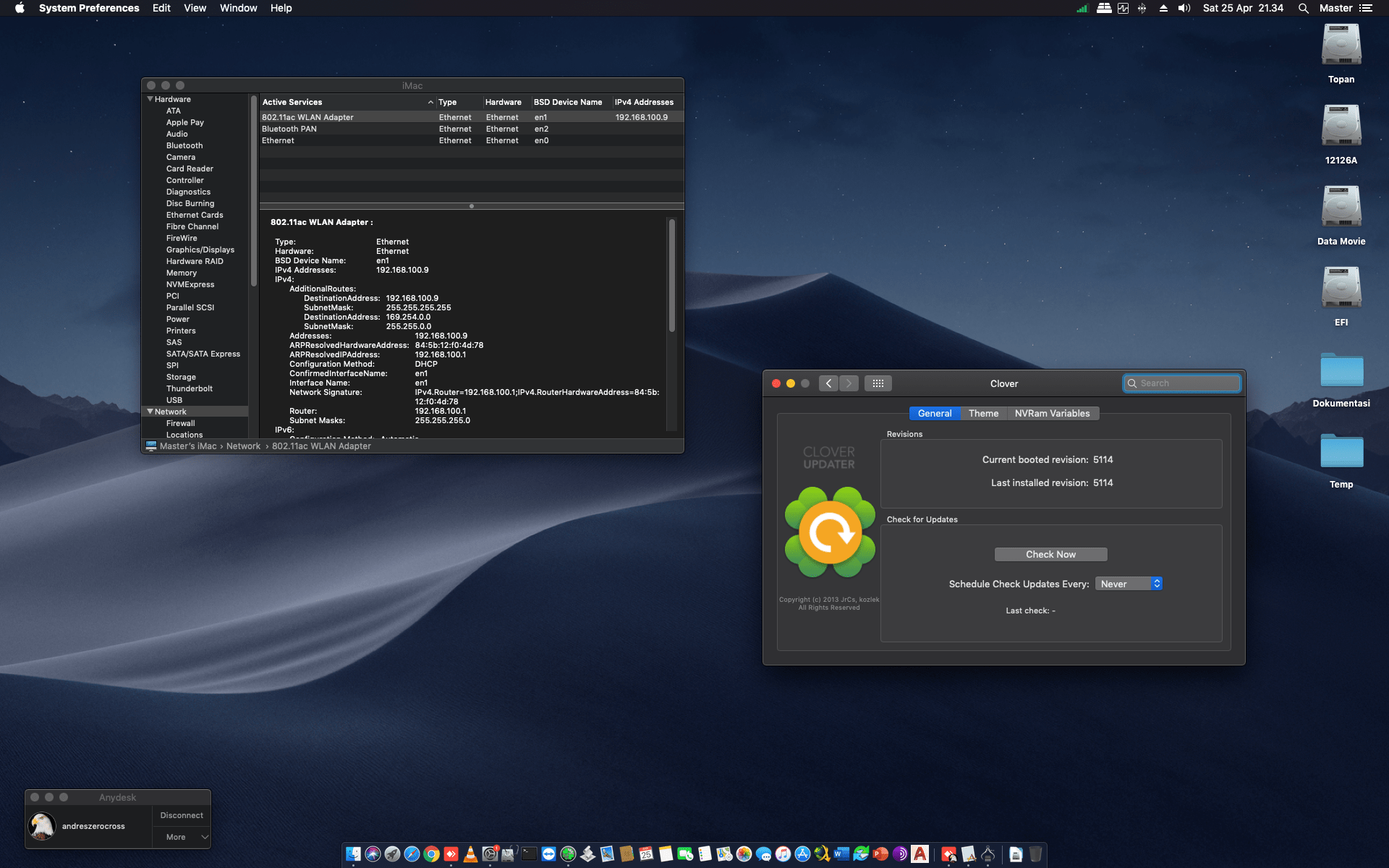Open the volume control in menu bar
The width and height of the screenshot is (1389, 868).
[1184, 8]
